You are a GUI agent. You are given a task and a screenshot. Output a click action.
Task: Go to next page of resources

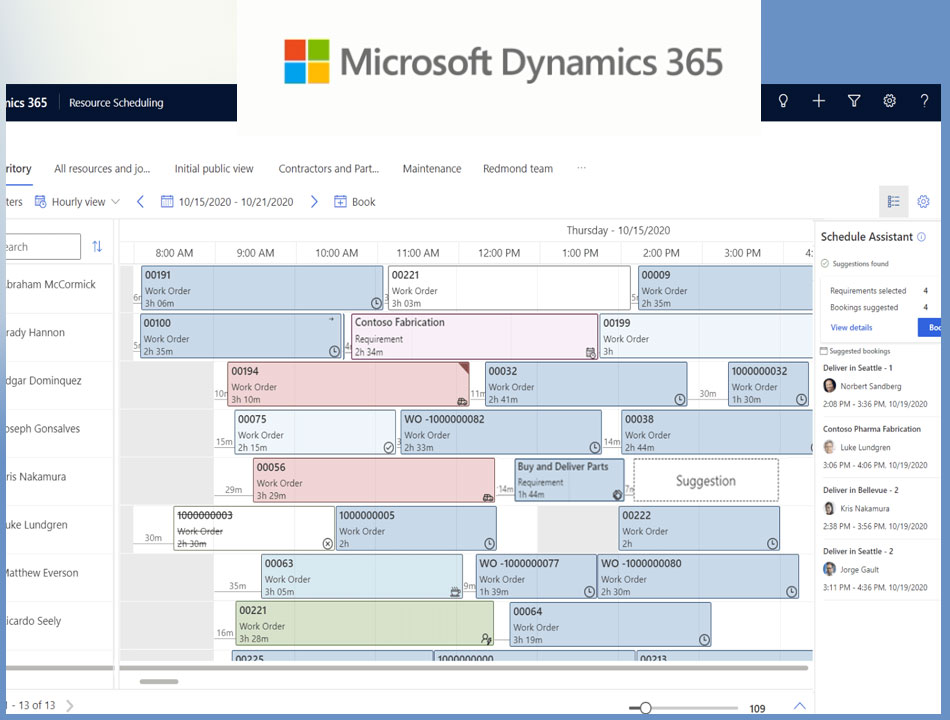[70, 705]
